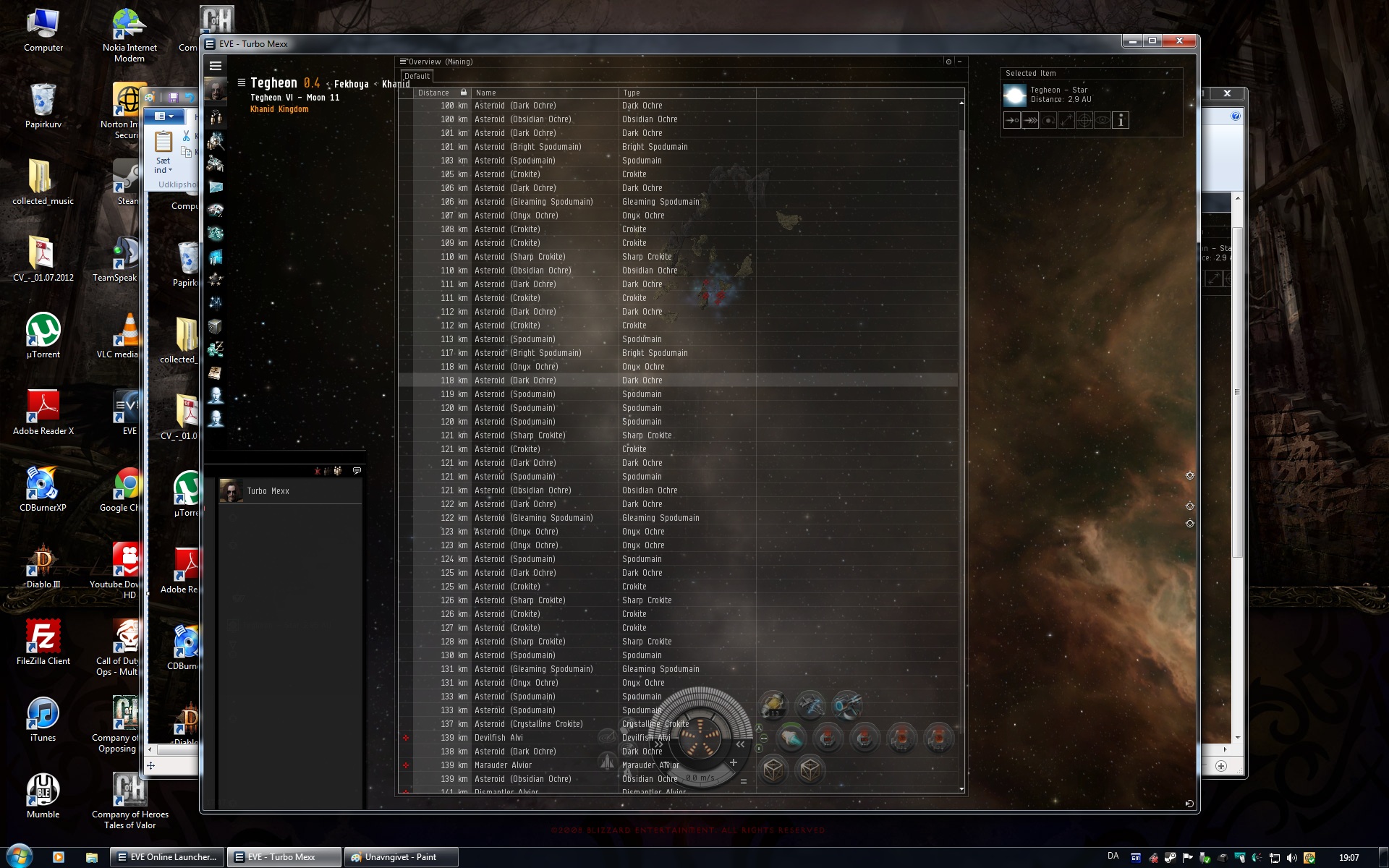Click Warp To icon for Tegheon Star
The image size is (1389, 868).
(x=1030, y=121)
